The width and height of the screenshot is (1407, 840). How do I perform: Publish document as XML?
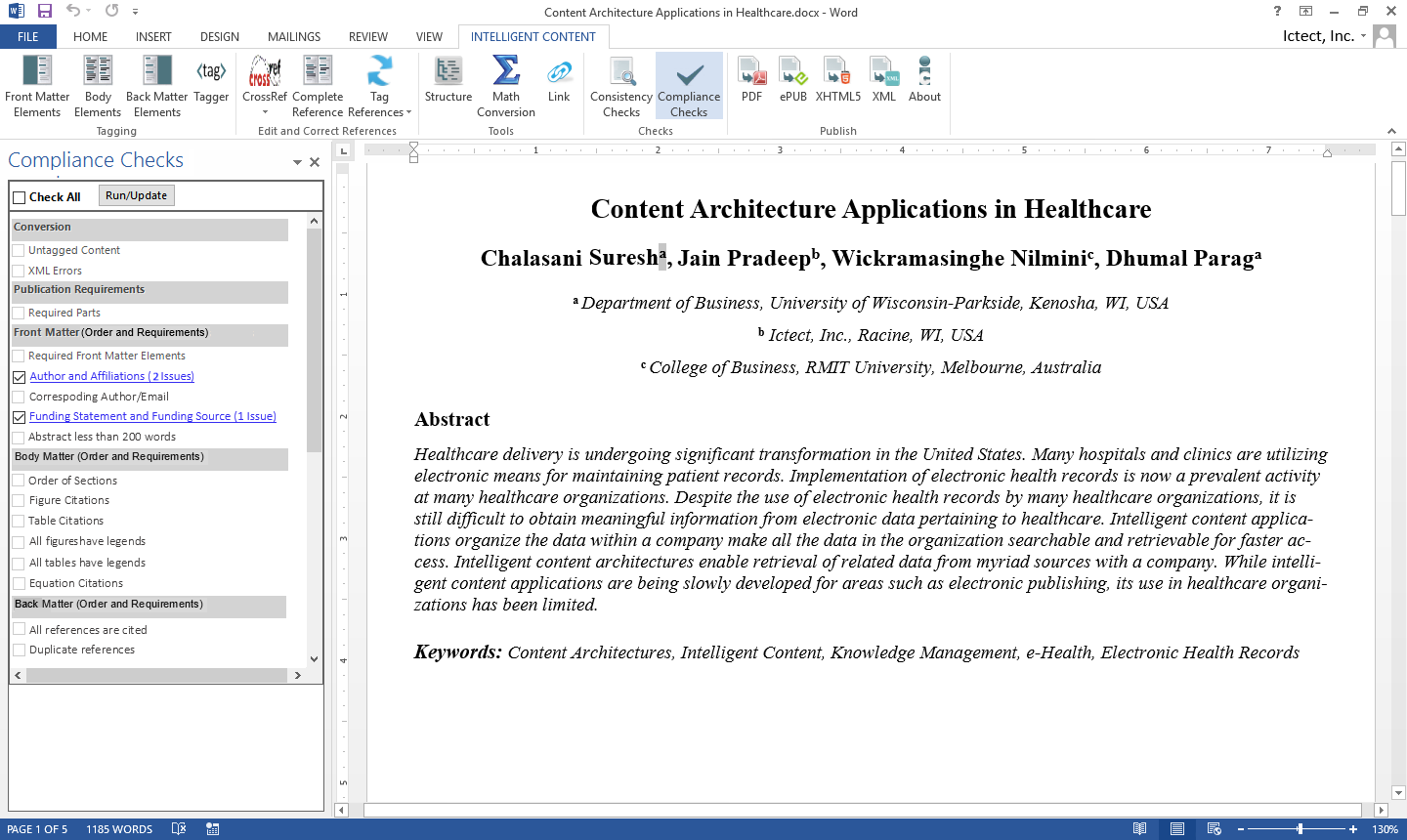884,79
